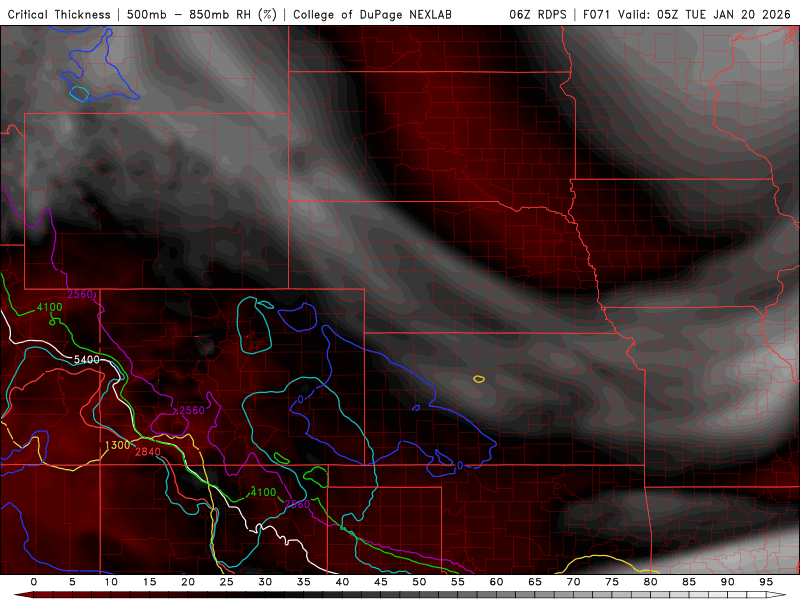The image size is (800, 600).
Task: Pick the "80" value on the scale
Action: coord(651,582)
